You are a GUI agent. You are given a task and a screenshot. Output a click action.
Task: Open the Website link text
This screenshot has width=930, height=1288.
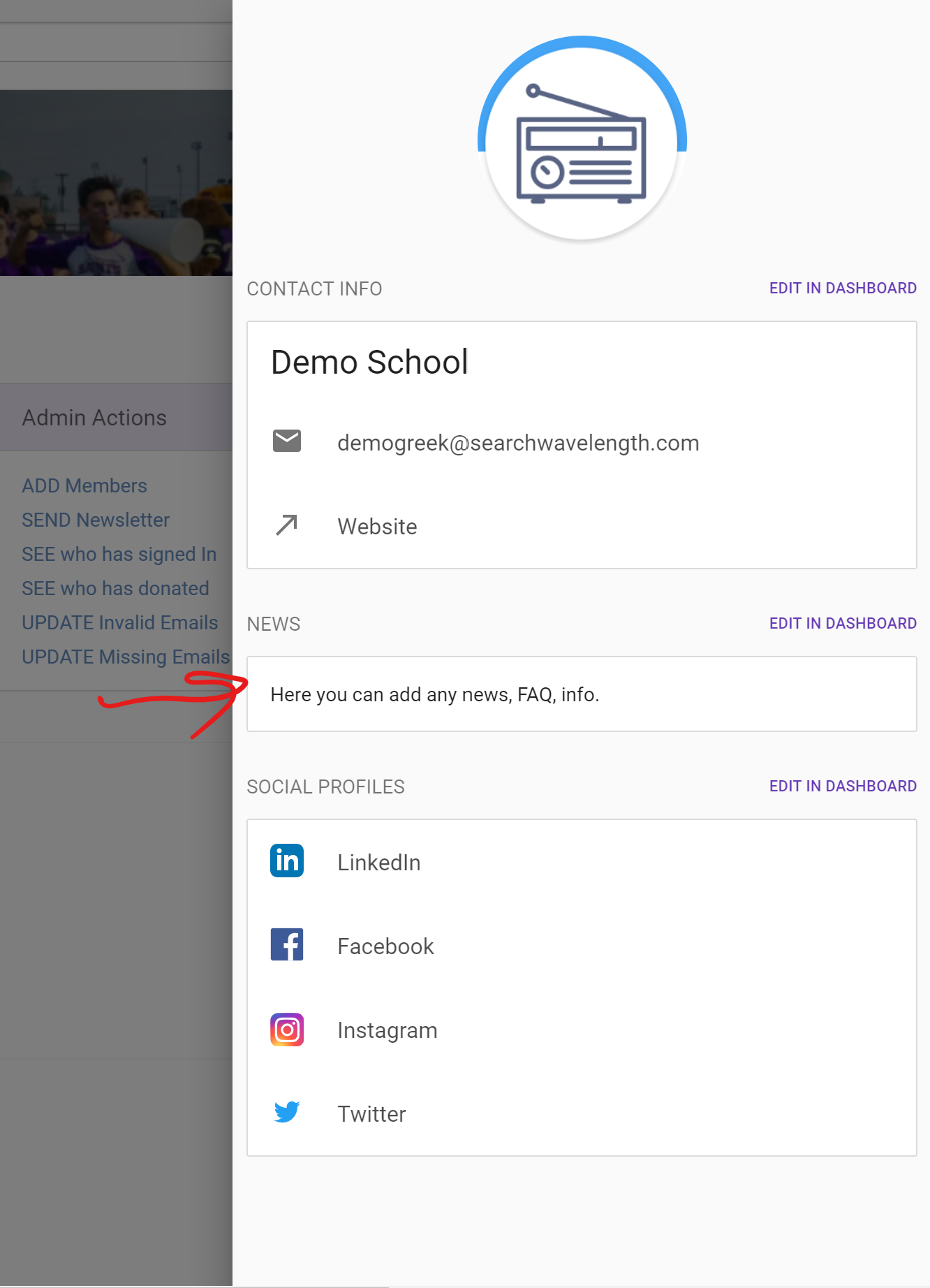(x=377, y=527)
